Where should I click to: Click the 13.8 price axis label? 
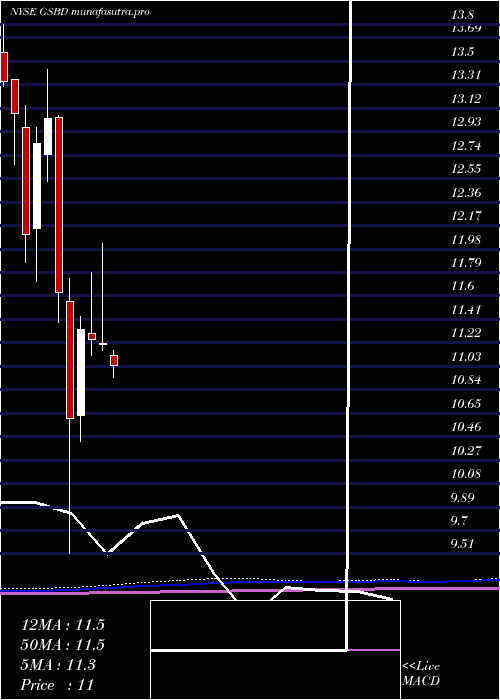pos(462,16)
